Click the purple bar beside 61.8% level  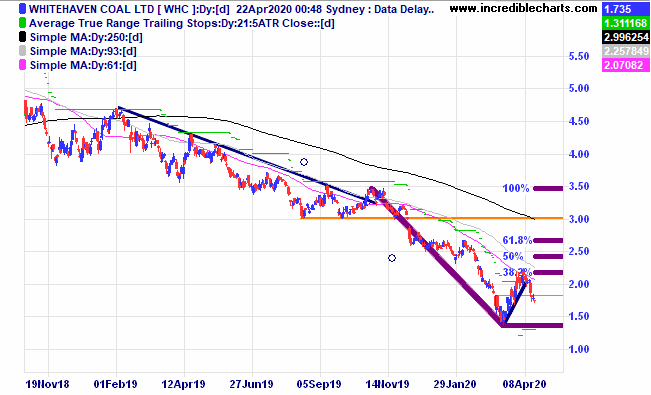548,240
